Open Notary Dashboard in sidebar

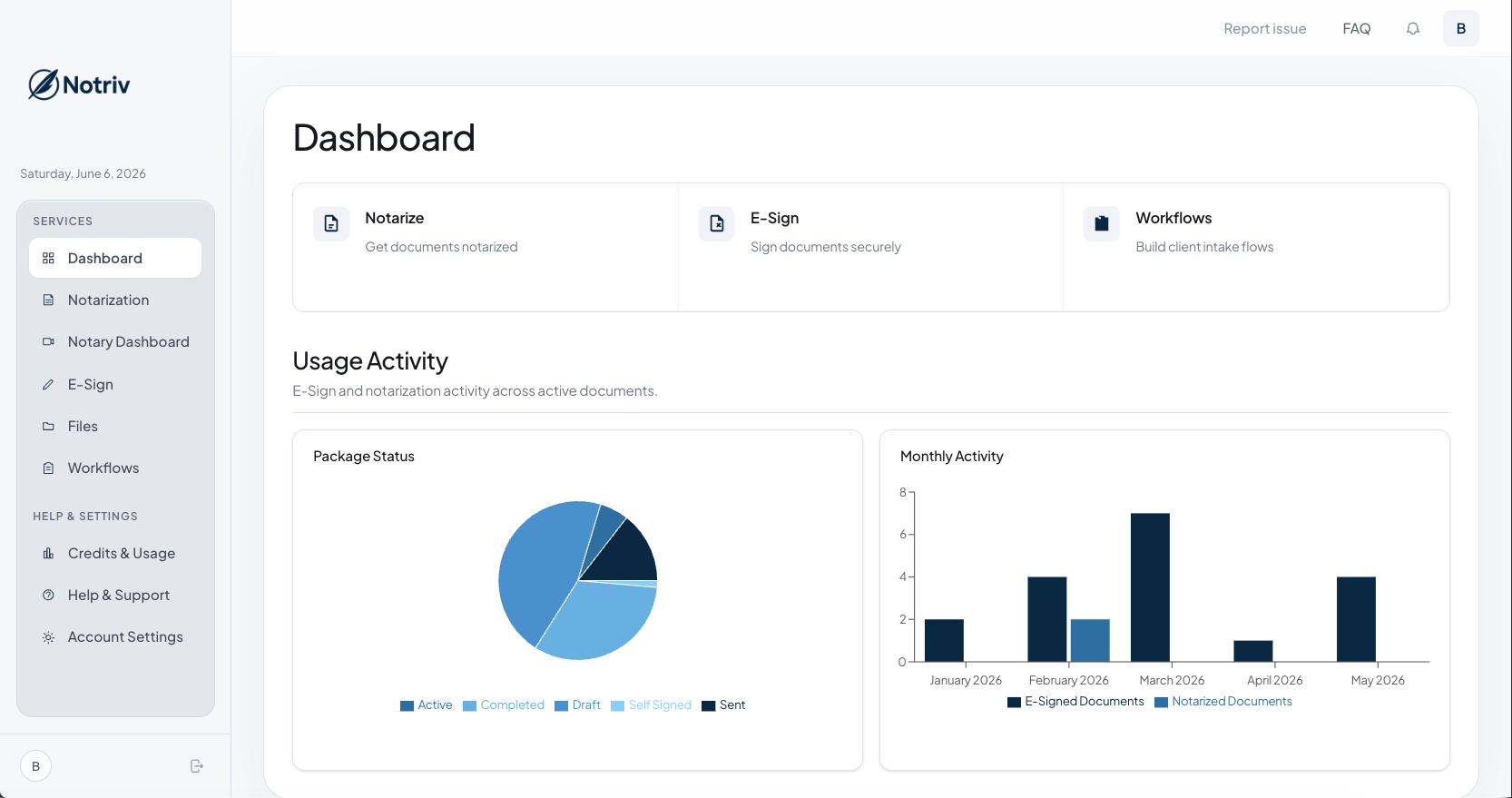tap(115, 341)
